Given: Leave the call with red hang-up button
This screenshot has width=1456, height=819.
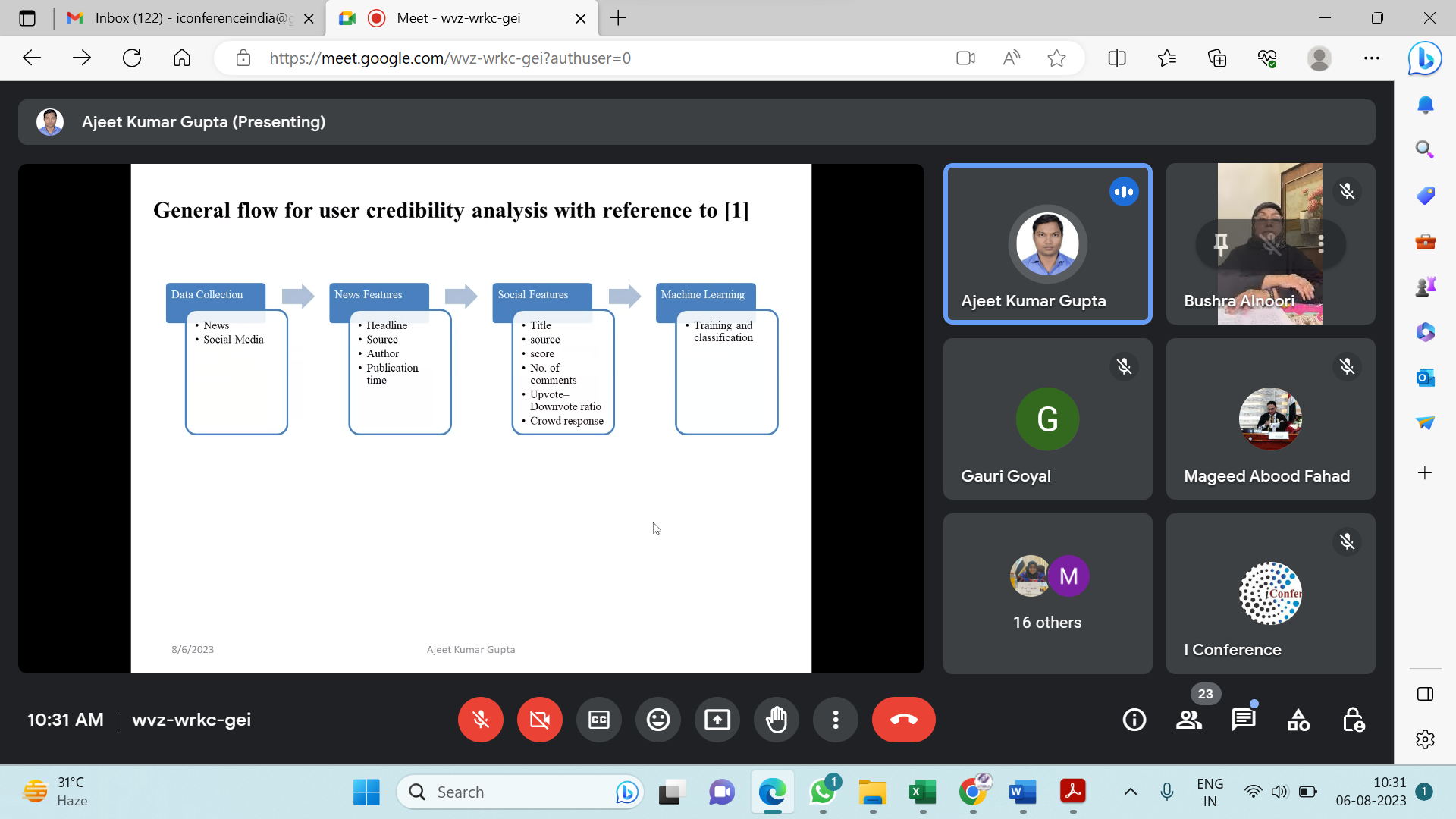Looking at the screenshot, I should 903,719.
